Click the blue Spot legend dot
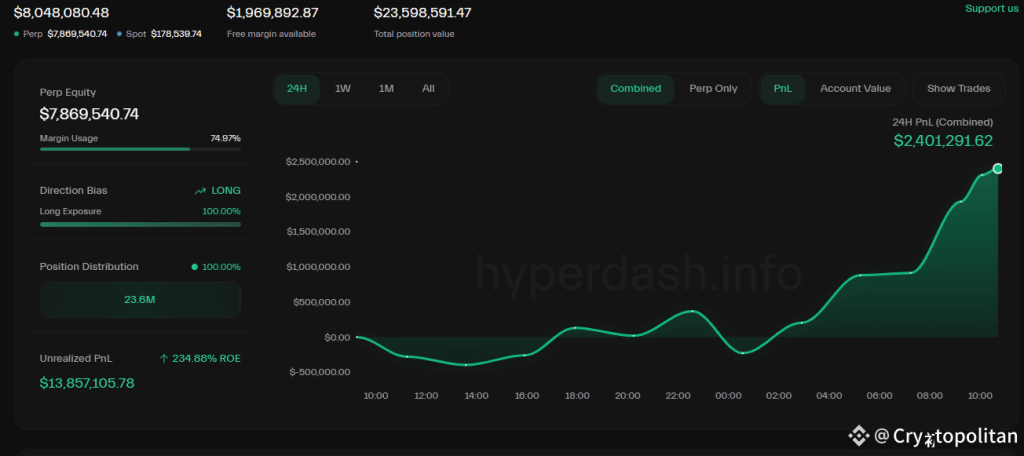 pos(119,34)
